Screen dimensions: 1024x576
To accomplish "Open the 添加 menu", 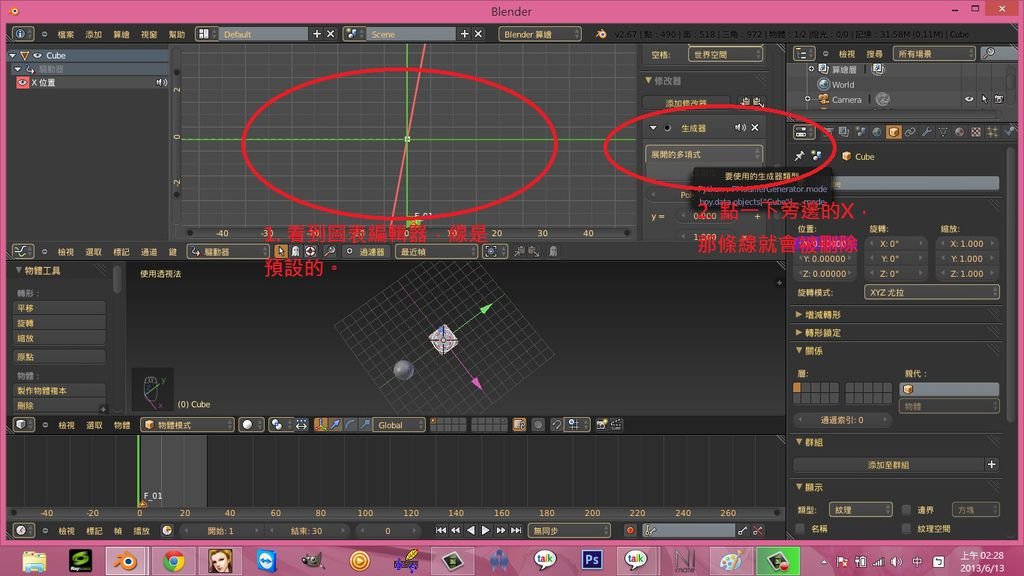I will point(93,34).
